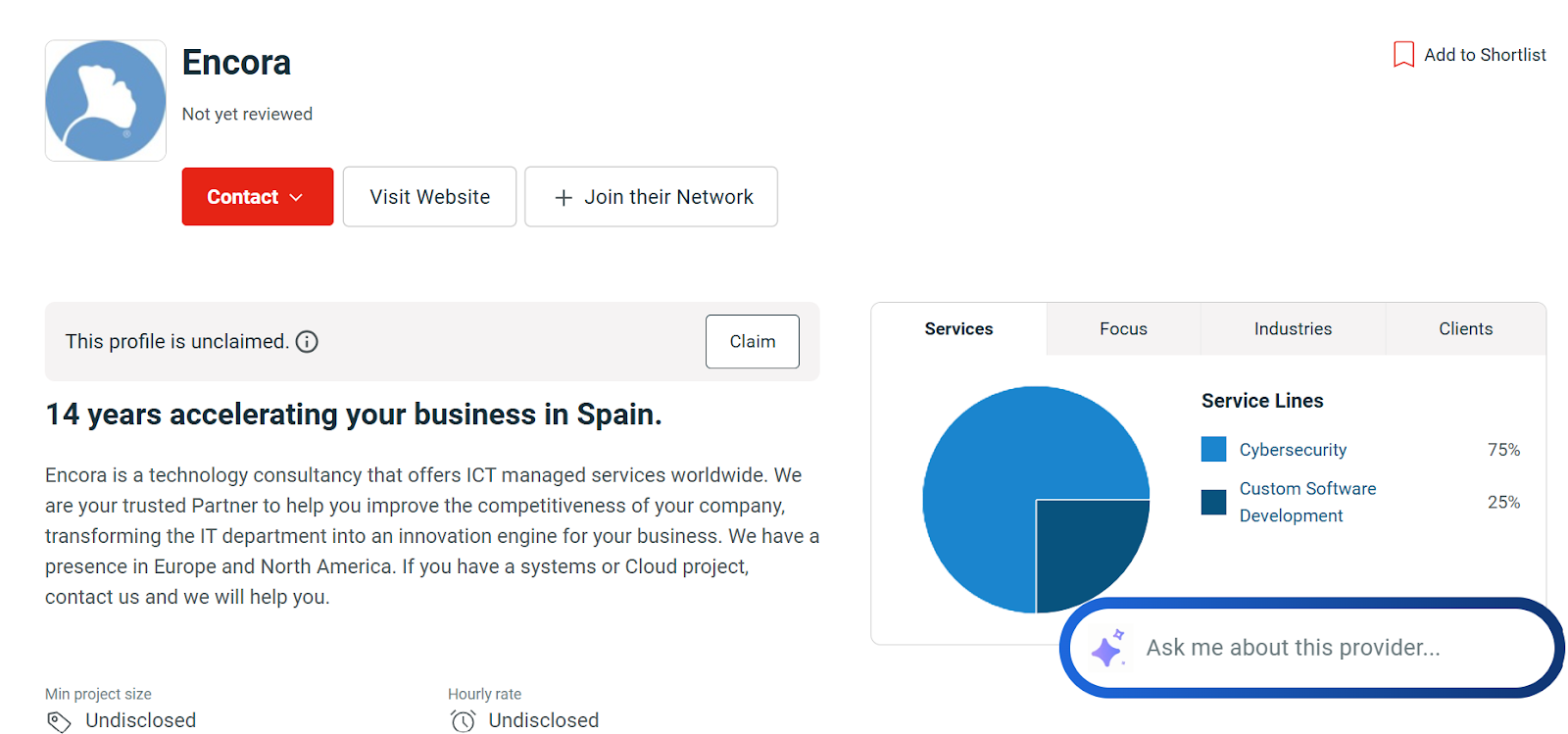Click the 'This profile is unclaimed.' text
This screenshot has width=1568, height=734.
(177, 342)
